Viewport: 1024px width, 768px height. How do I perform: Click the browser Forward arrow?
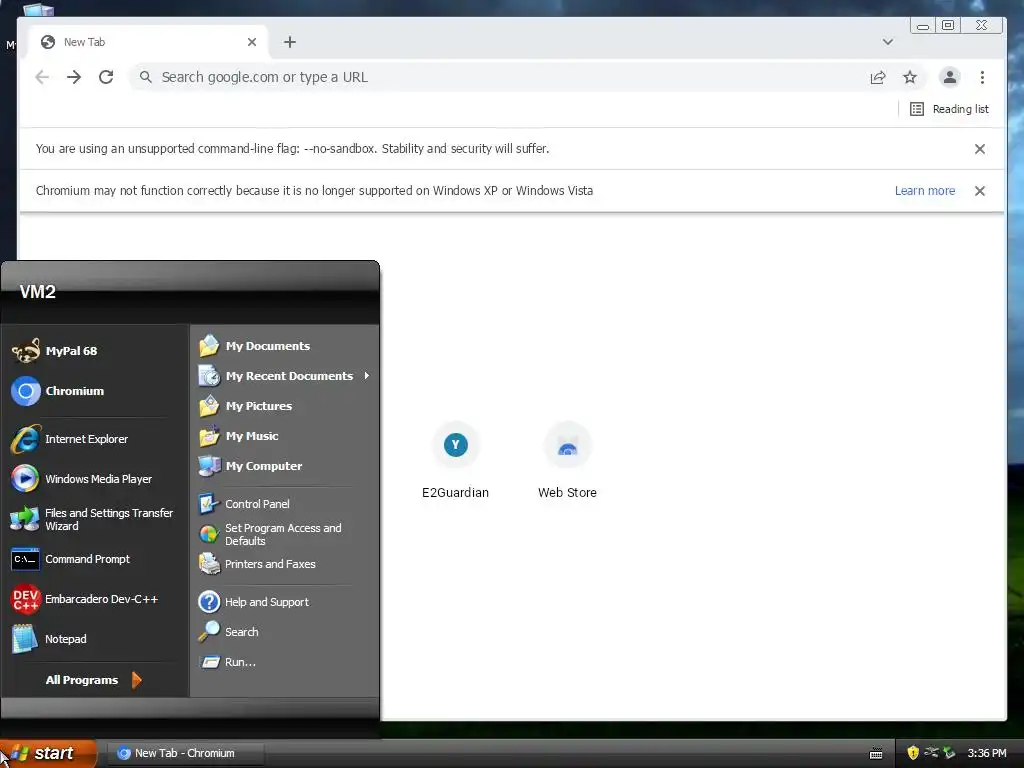[x=74, y=77]
